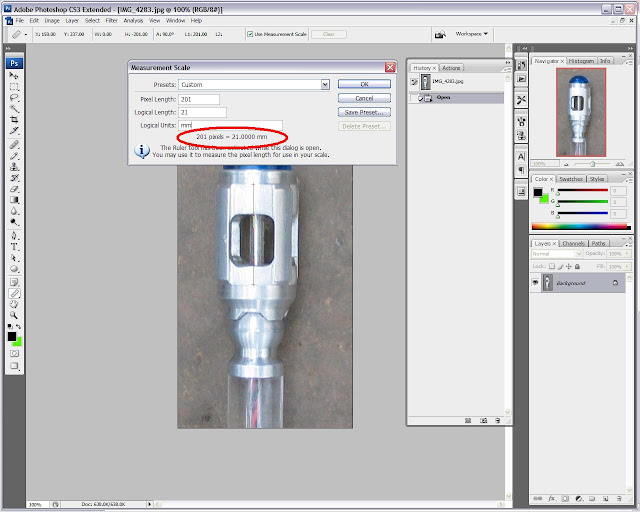Select the Zoom tool magnifier
Screen dimensions: 640x512
tap(14, 315)
